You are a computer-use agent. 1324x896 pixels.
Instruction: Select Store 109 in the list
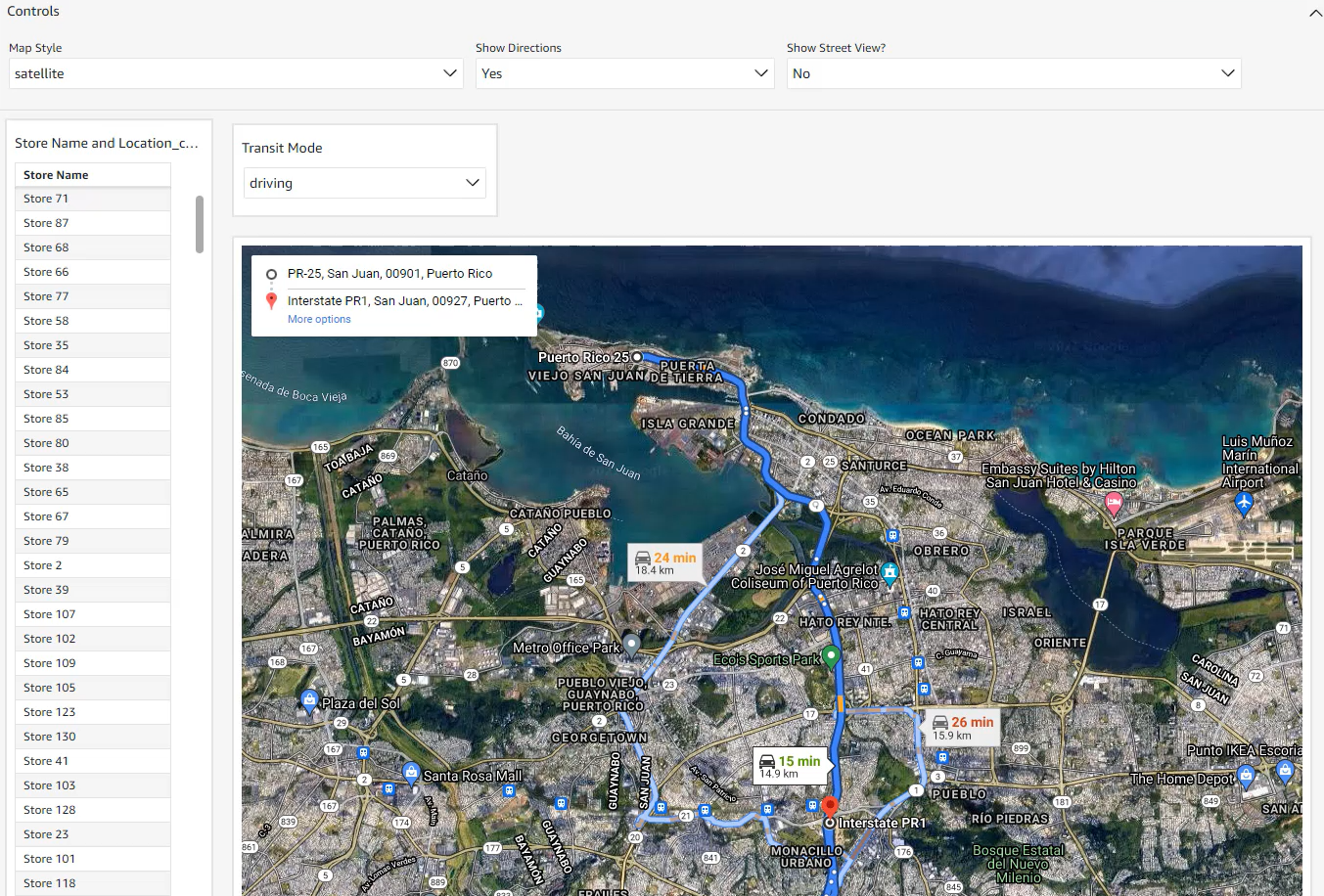pyautogui.click(x=93, y=663)
